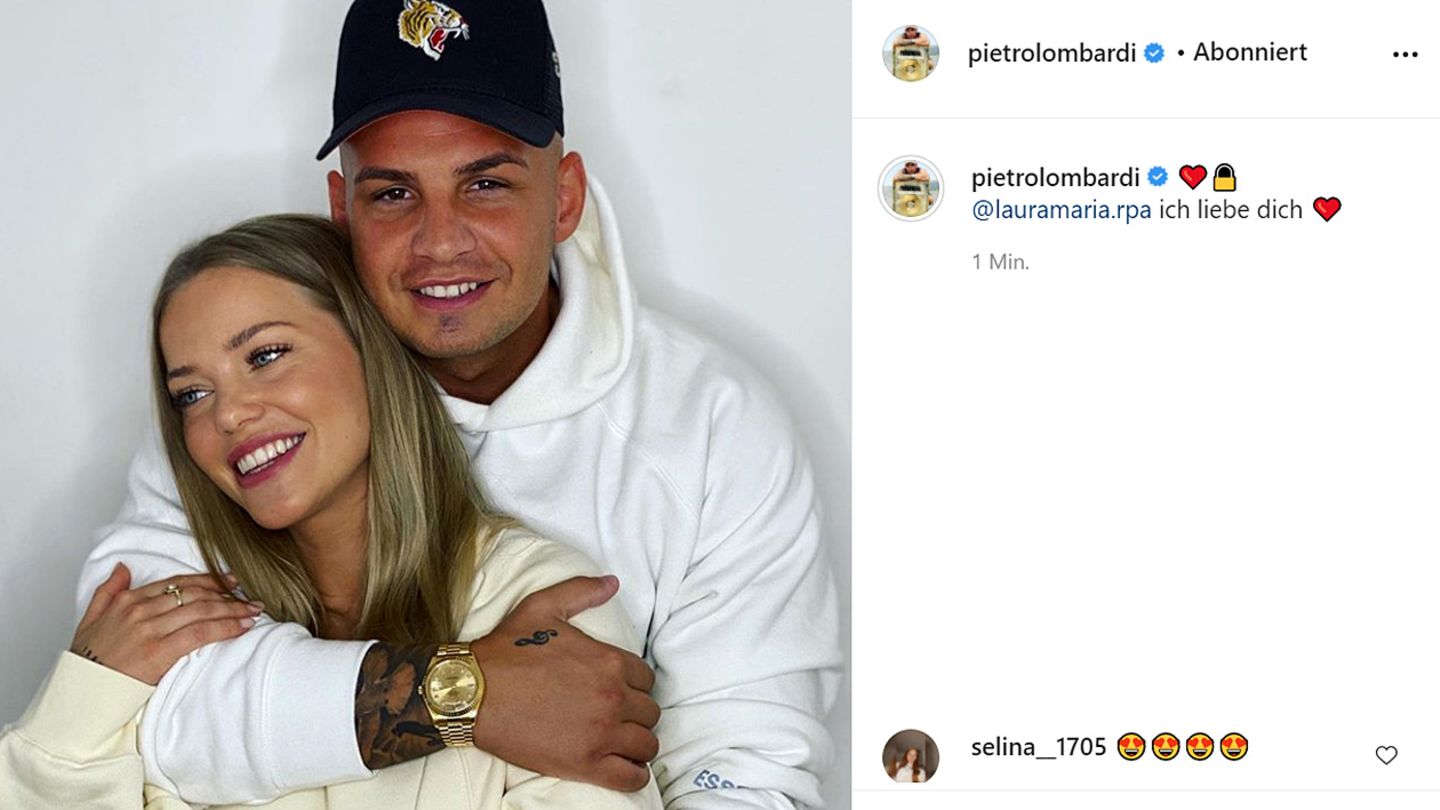Click the red heart emoji after 'ich liebe dich'

pyautogui.click(x=1327, y=209)
